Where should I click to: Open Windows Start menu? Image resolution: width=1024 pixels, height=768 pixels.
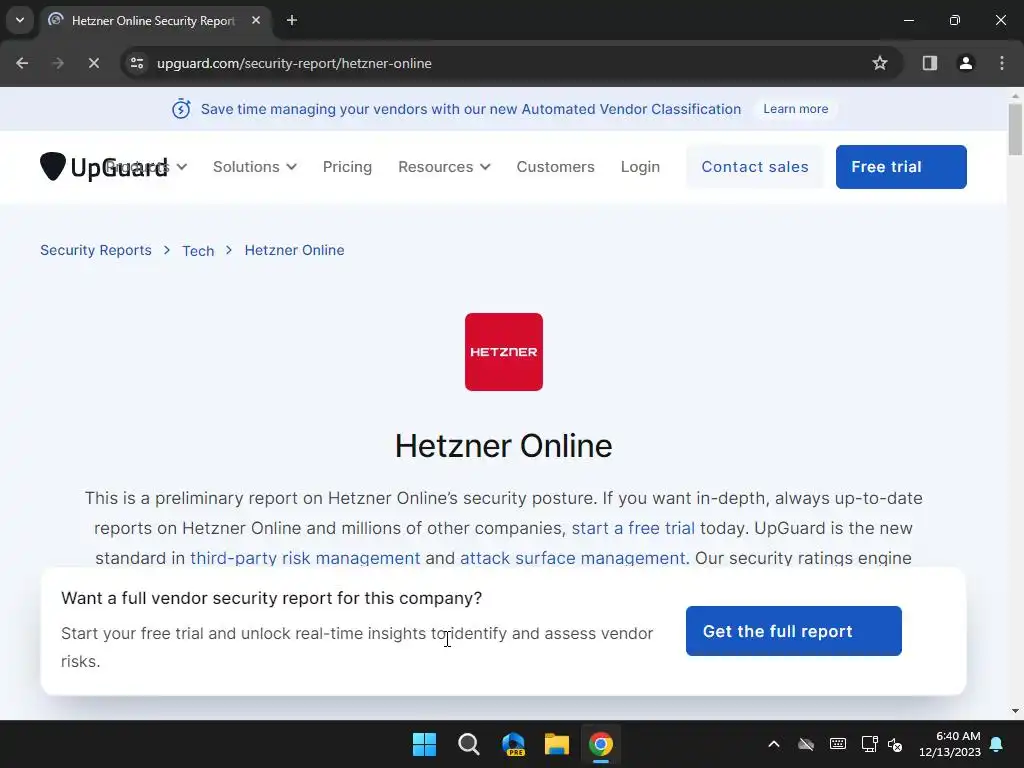pyautogui.click(x=424, y=744)
